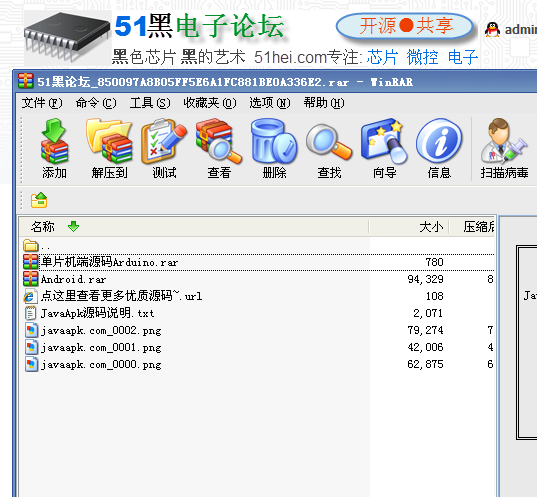
Task: Select file Android.rar
Action: tap(73, 279)
